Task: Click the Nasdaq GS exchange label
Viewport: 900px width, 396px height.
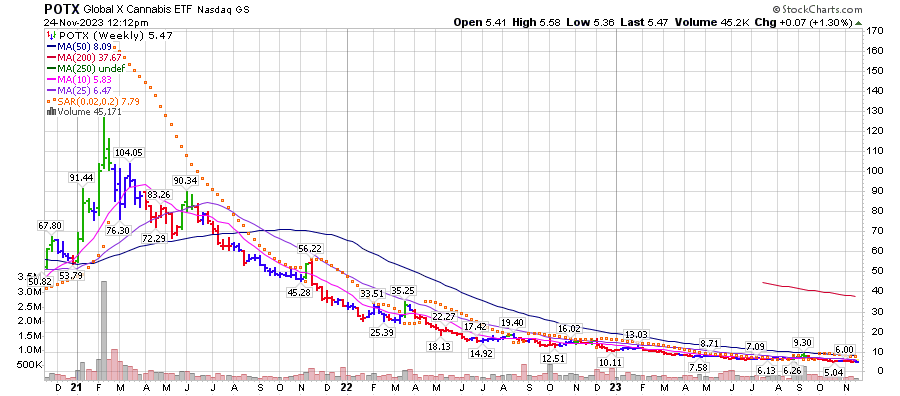Action: [x=224, y=10]
